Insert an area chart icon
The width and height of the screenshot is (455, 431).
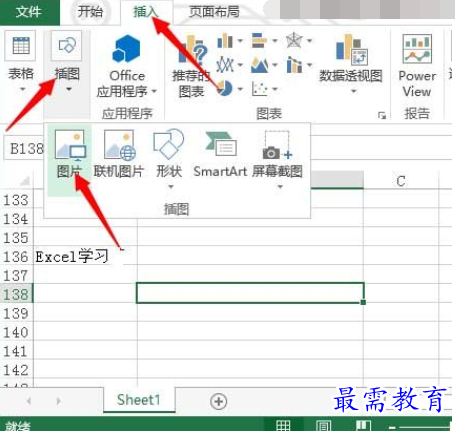(x=260, y=65)
